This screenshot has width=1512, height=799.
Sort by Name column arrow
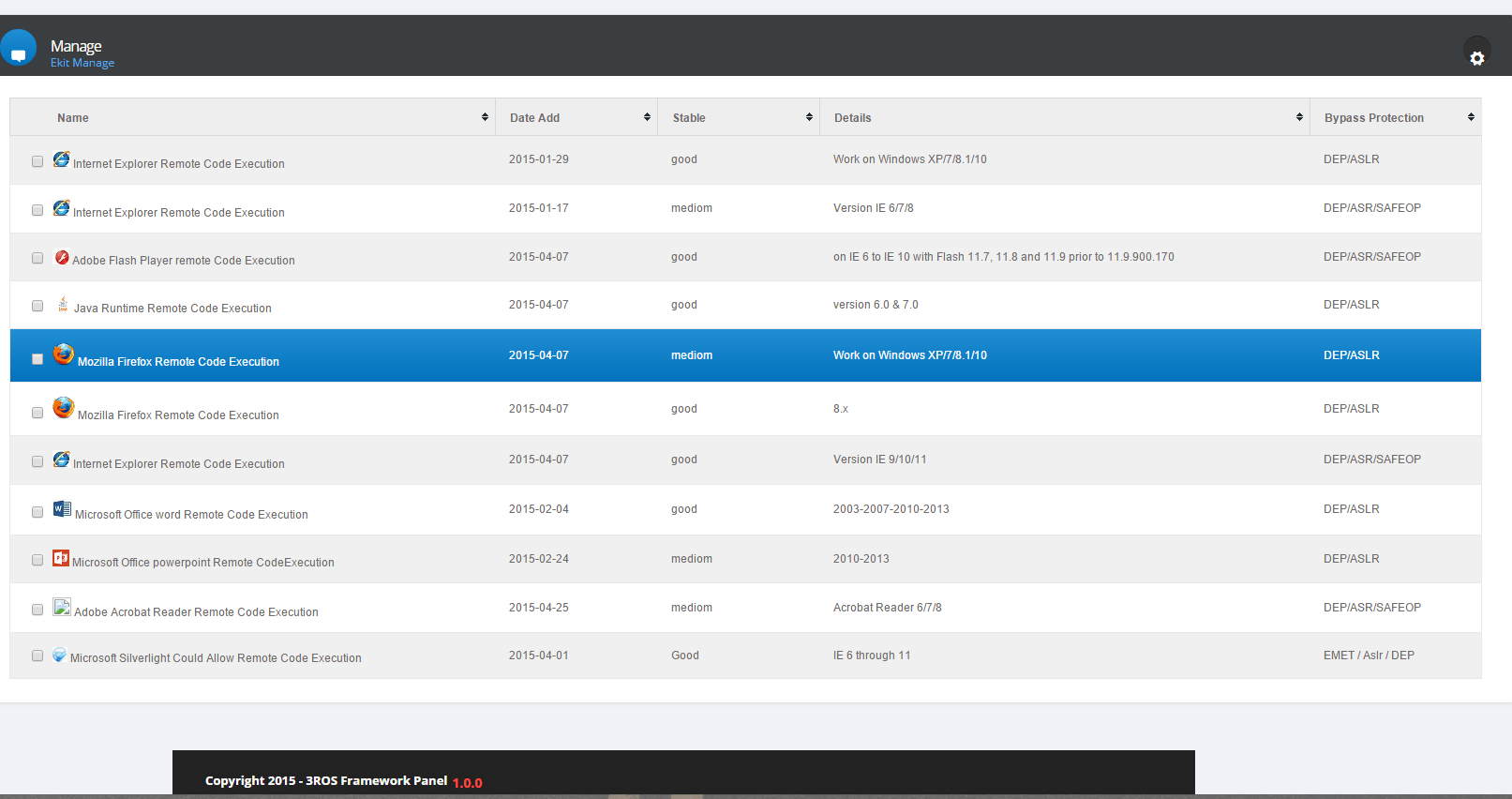(485, 117)
